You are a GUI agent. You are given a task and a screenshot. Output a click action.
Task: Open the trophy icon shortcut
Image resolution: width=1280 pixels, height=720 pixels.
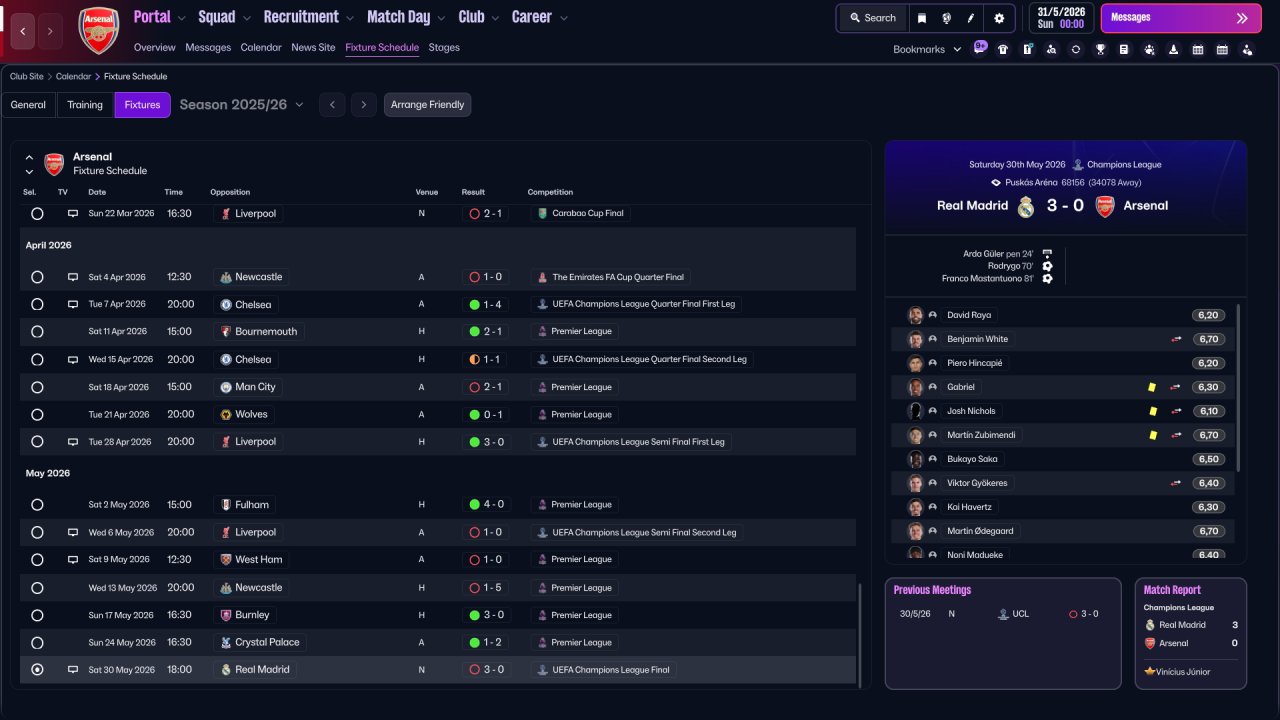(x=1100, y=49)
